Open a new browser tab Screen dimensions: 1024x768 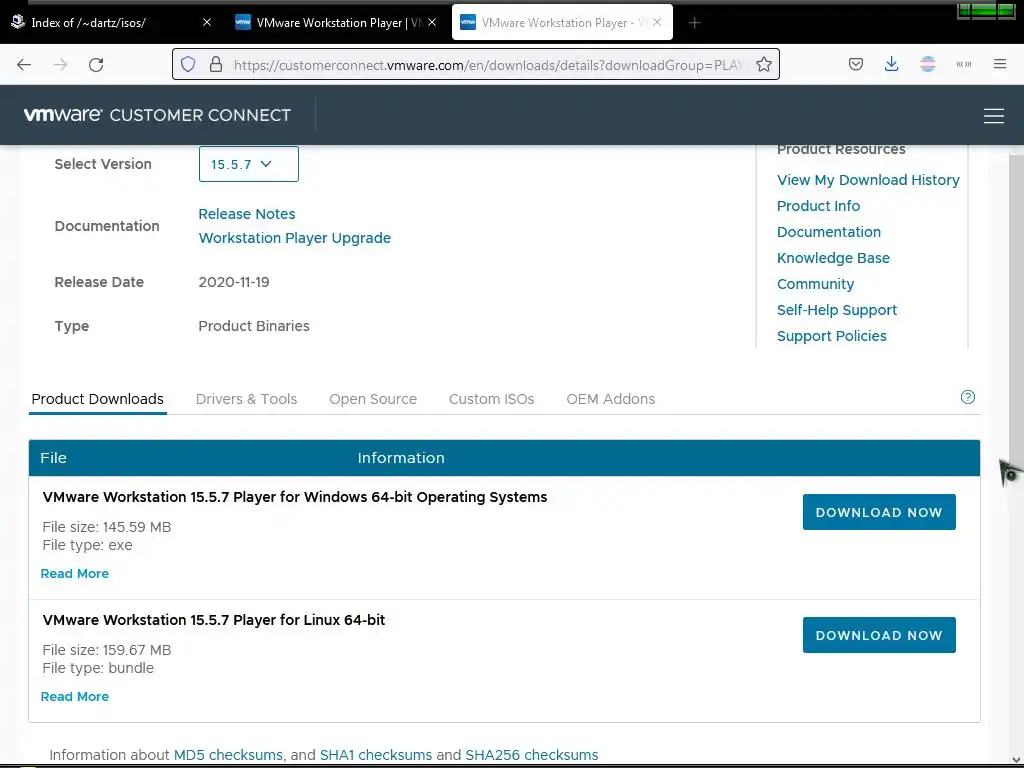point(694,23)
